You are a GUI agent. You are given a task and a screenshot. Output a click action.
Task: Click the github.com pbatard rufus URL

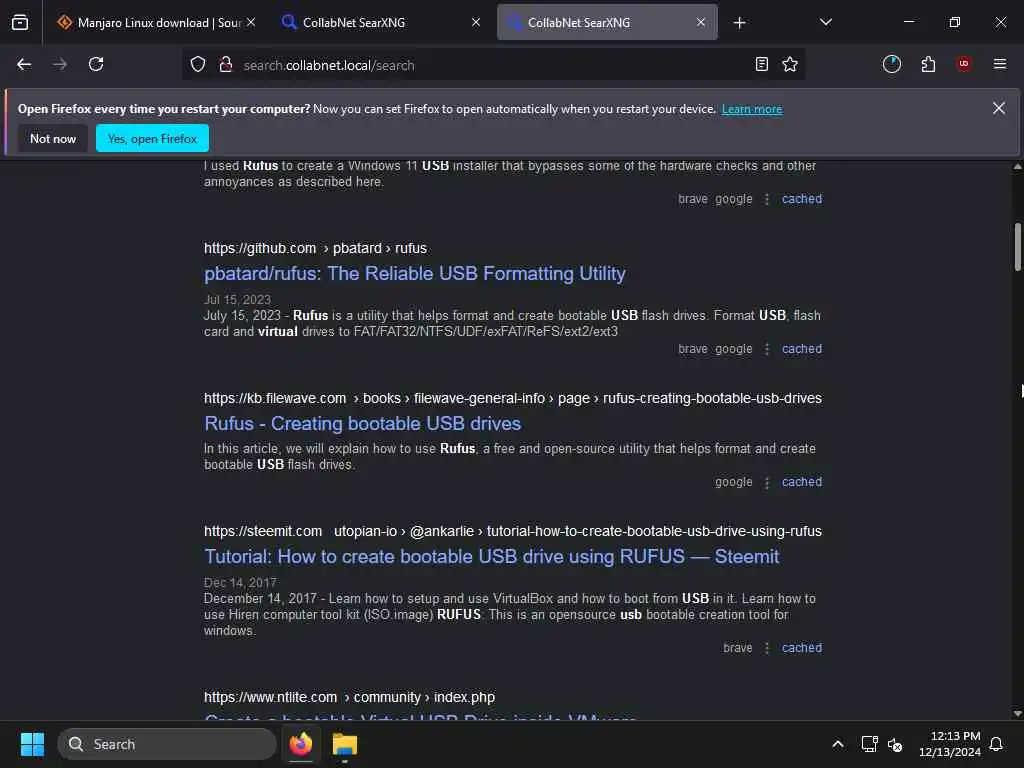coord(315,248)
